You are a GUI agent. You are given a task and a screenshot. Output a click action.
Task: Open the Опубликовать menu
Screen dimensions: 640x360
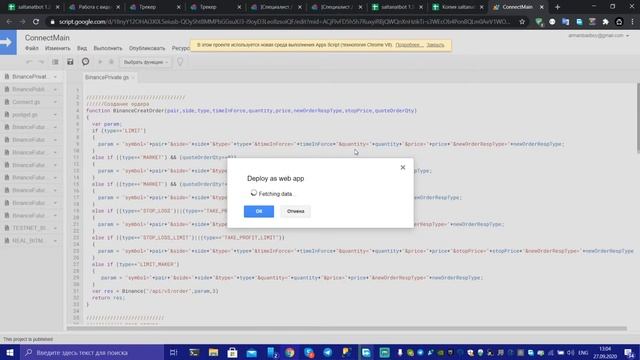click(x=147, y=48)
